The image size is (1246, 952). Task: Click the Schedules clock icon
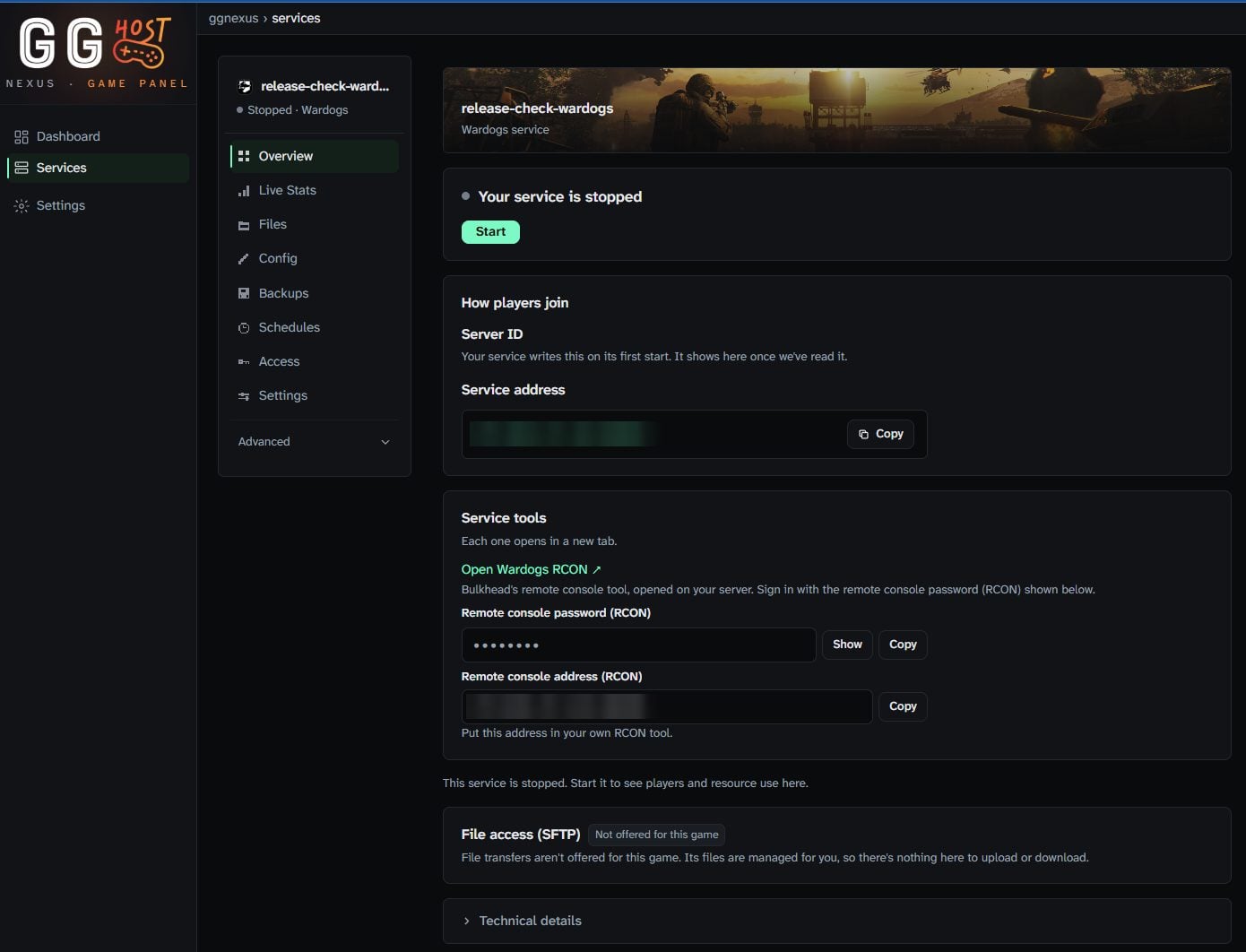pos(244,328)
